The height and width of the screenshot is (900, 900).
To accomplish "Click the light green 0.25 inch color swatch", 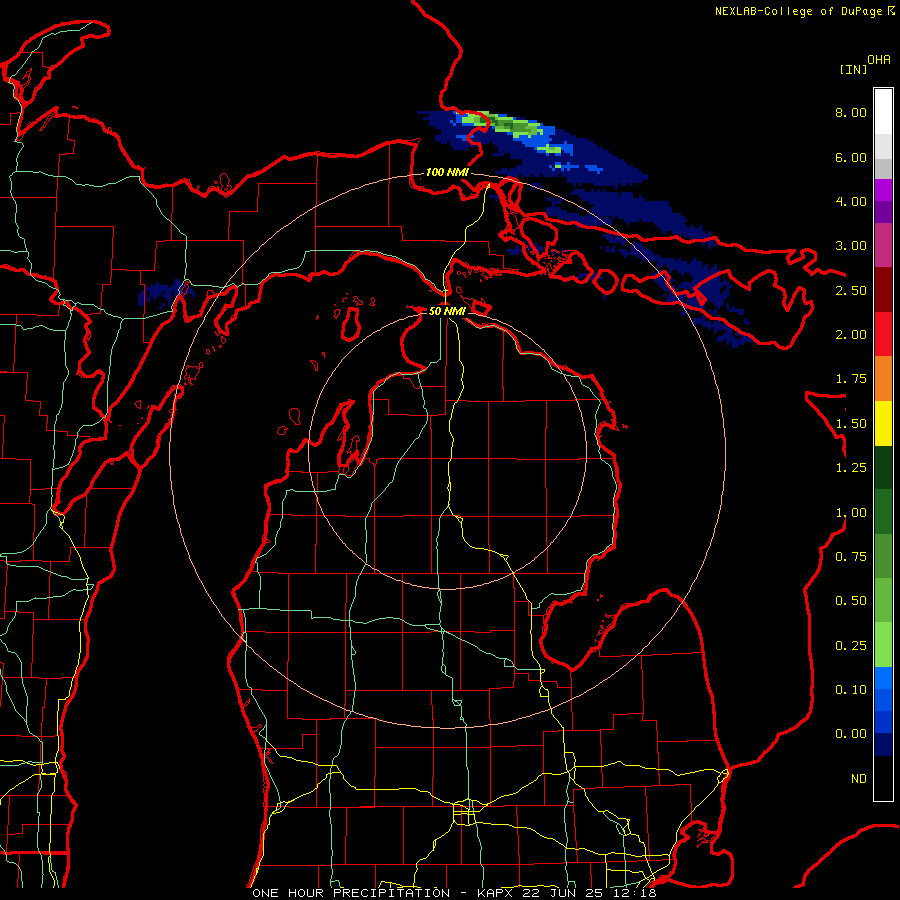I will [x=883, y=645].
